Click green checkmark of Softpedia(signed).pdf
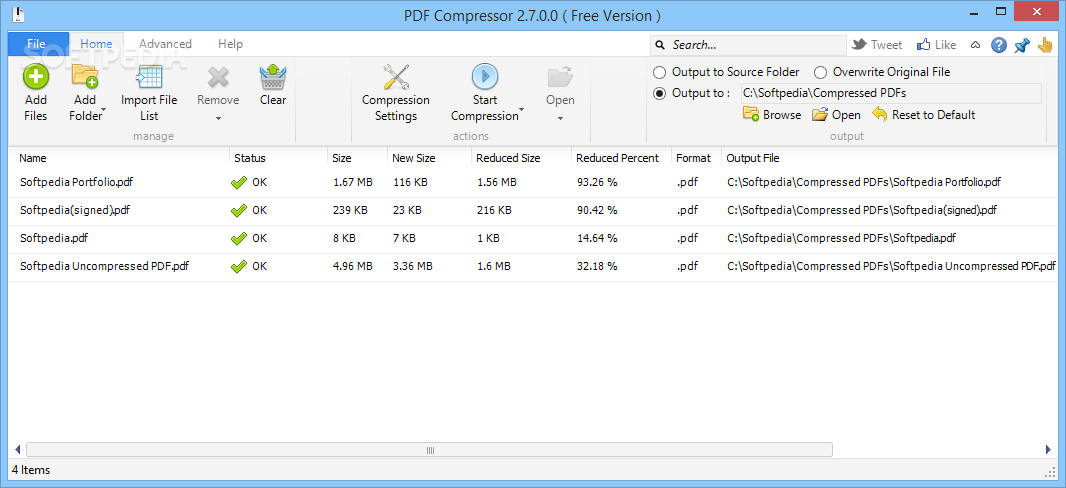Screen dimensions: 1066x488 (239, 211)
